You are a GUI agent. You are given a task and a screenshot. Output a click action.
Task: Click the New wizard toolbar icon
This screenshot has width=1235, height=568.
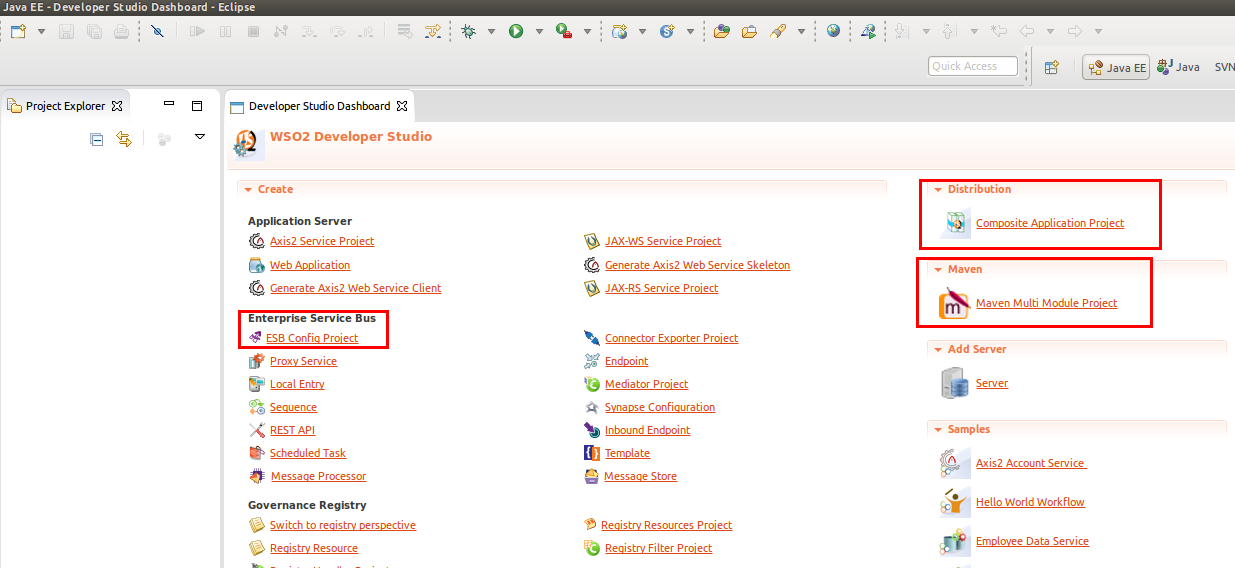pos(18,31)
